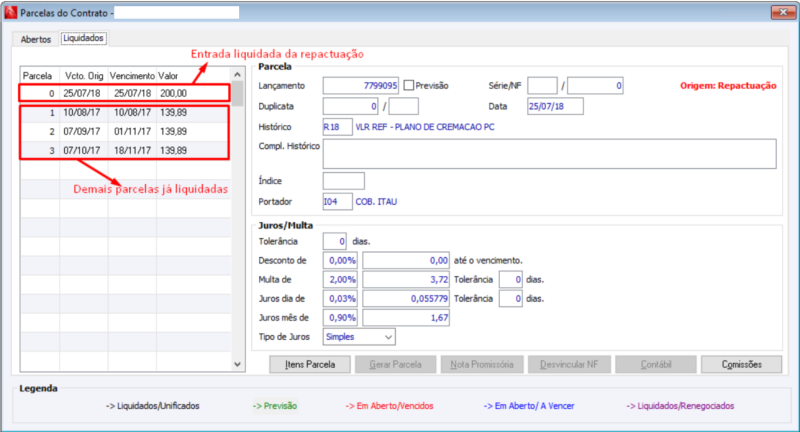800x432 pixels.
Task: Click the Em Aberto/Vencidos legend entry
Action: coord(389,406)
